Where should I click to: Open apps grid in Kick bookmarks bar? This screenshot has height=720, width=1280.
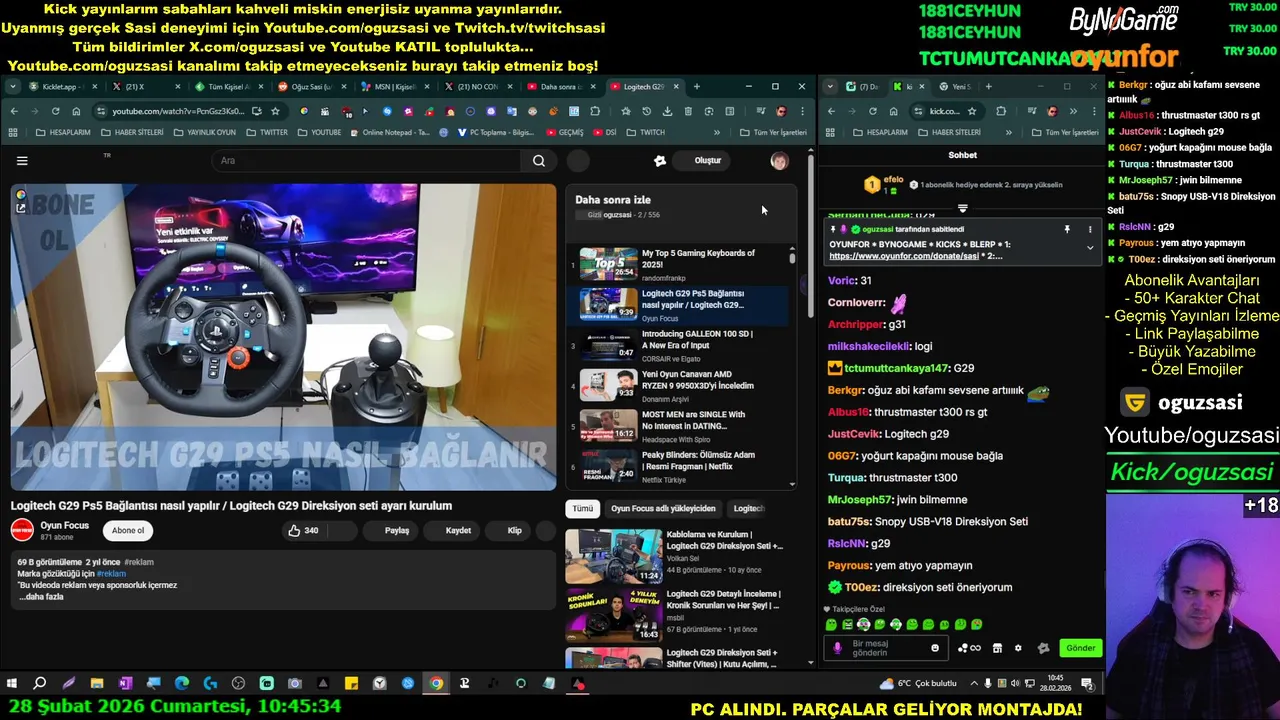[830, 132]
